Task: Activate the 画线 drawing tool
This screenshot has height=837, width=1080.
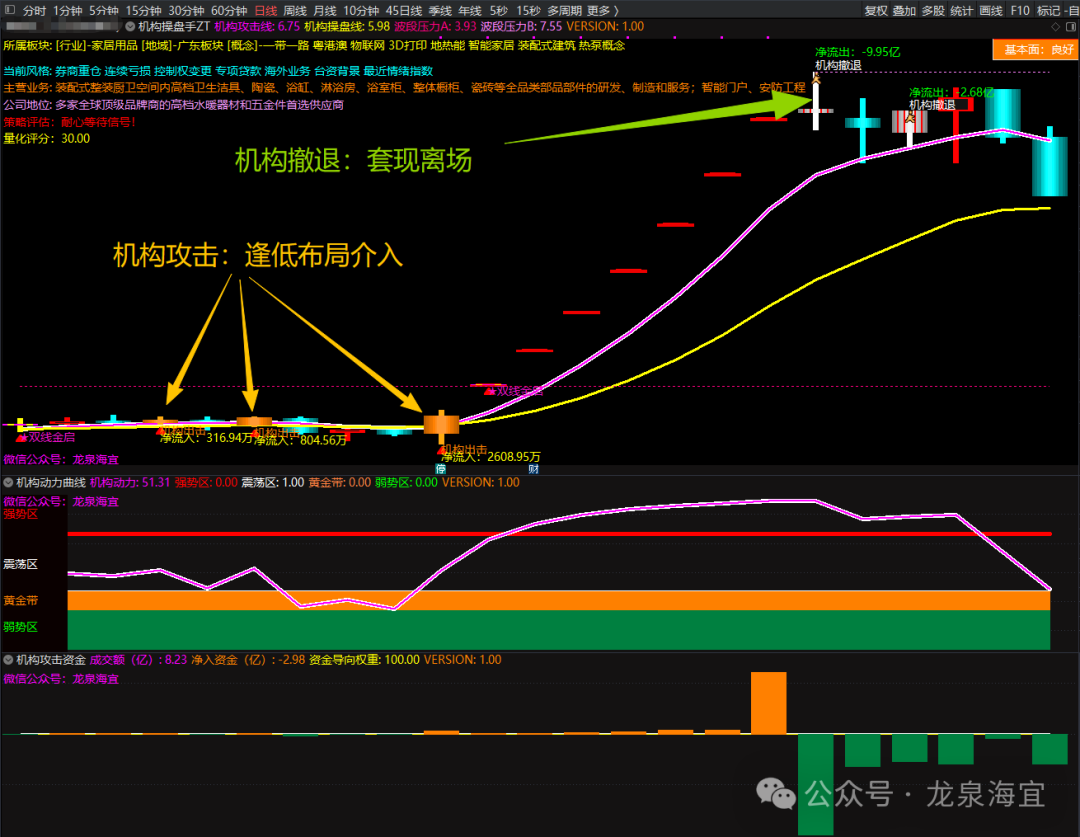Action: click(990, 10)
